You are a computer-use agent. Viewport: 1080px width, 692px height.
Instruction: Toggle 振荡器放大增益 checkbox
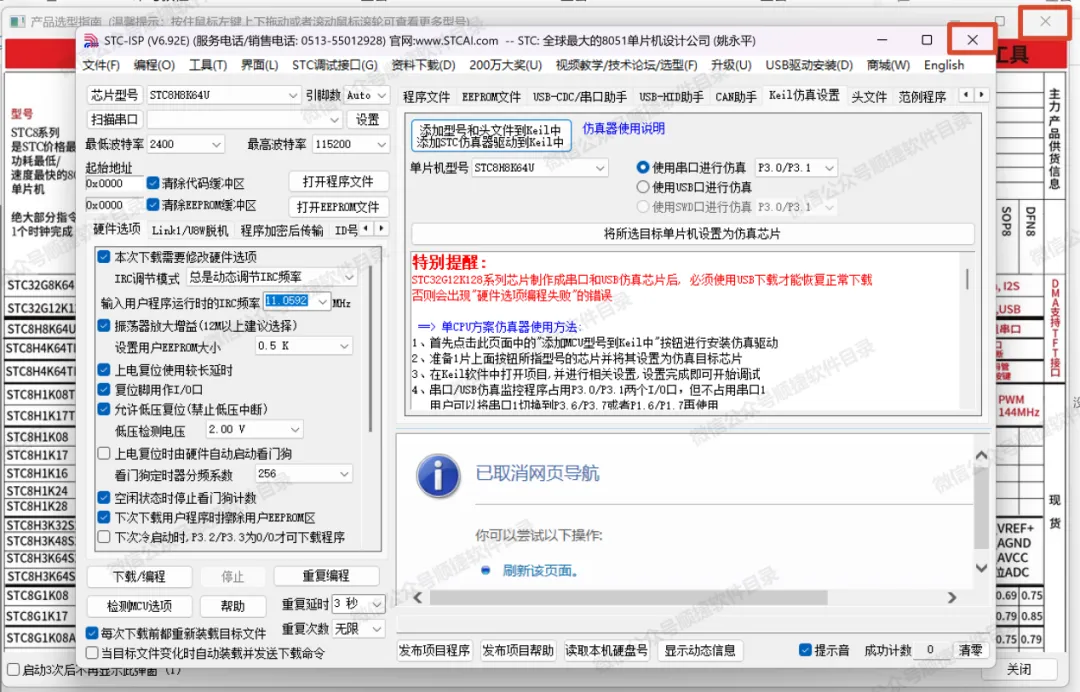tap(104, 325)
